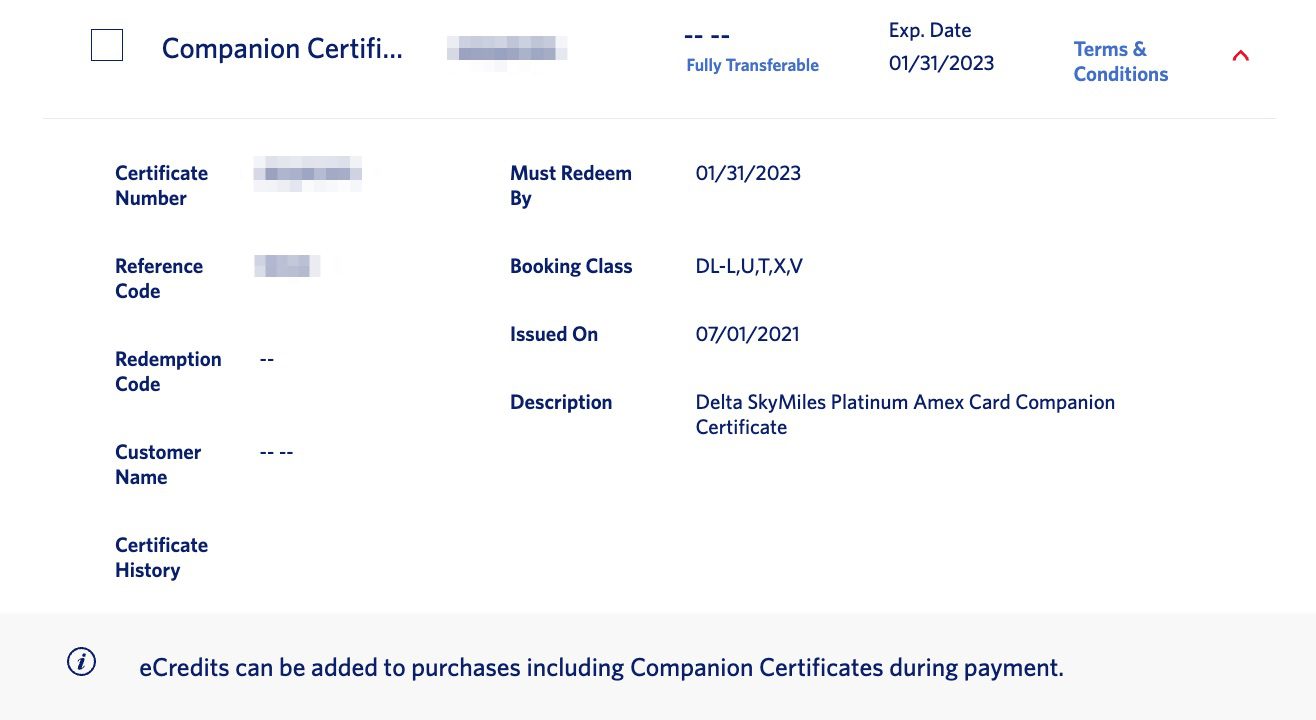The width and height of the screenshot is (1316, 720).
Task: Click the Booking Class value DL-L,U,T,X,V
Action: (749, 266)
